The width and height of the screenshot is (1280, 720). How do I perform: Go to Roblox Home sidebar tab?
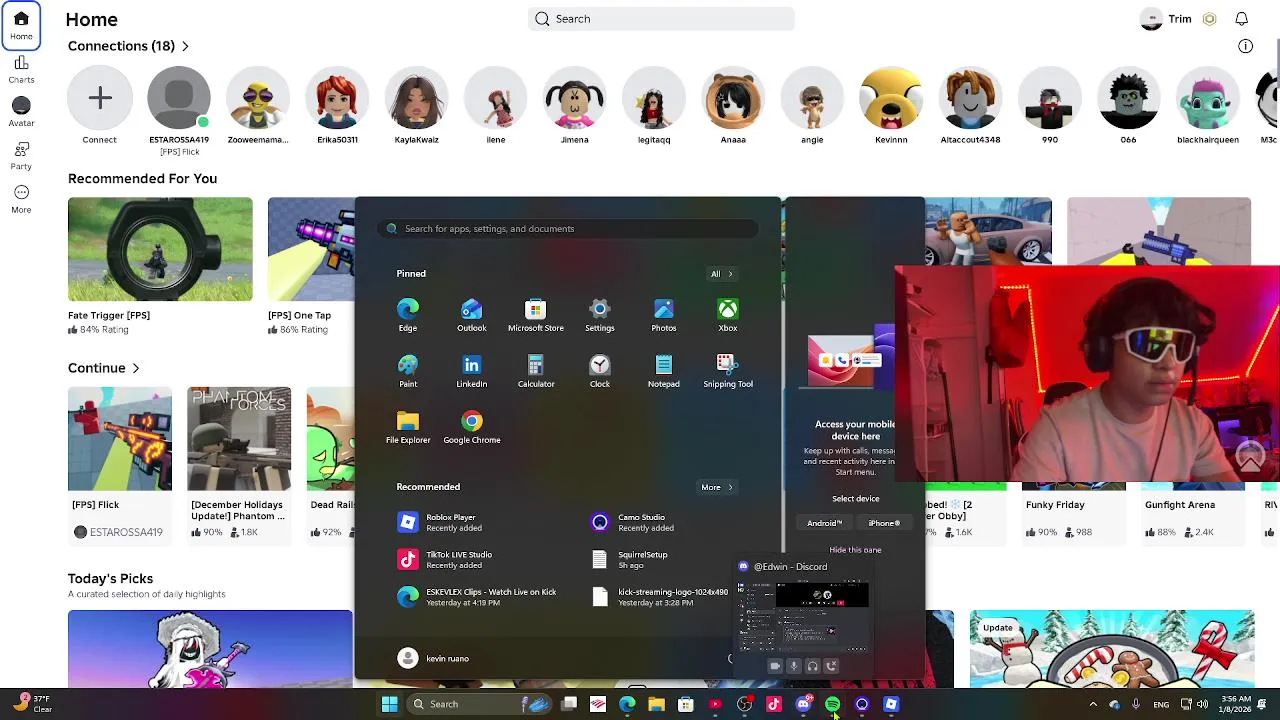21,26
